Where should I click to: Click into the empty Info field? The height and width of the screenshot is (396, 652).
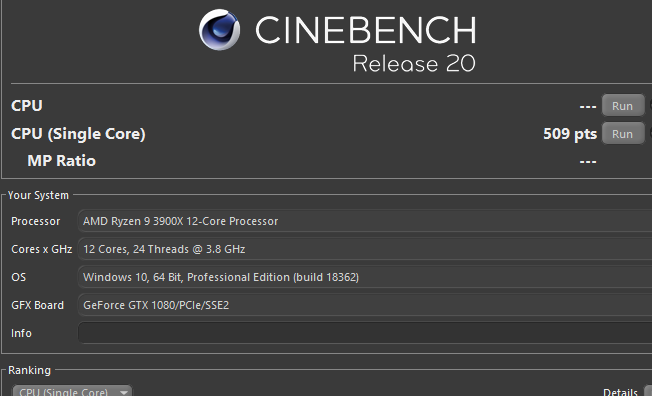[x=365, y=333]
